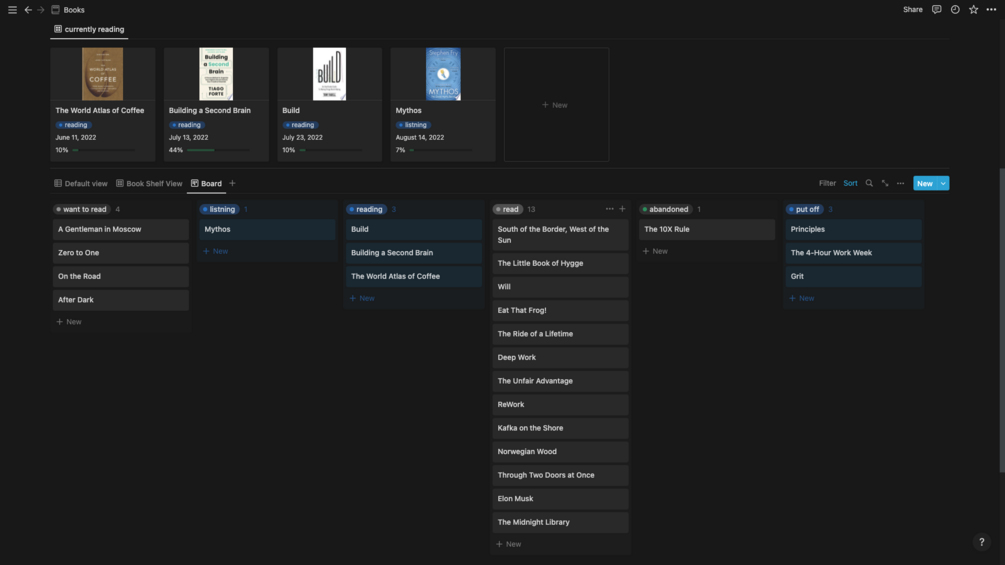Image resolution: width=1005 pixels, height=565 pixels.
Task: Click the put off column label
Action: (x=804, y=209)
